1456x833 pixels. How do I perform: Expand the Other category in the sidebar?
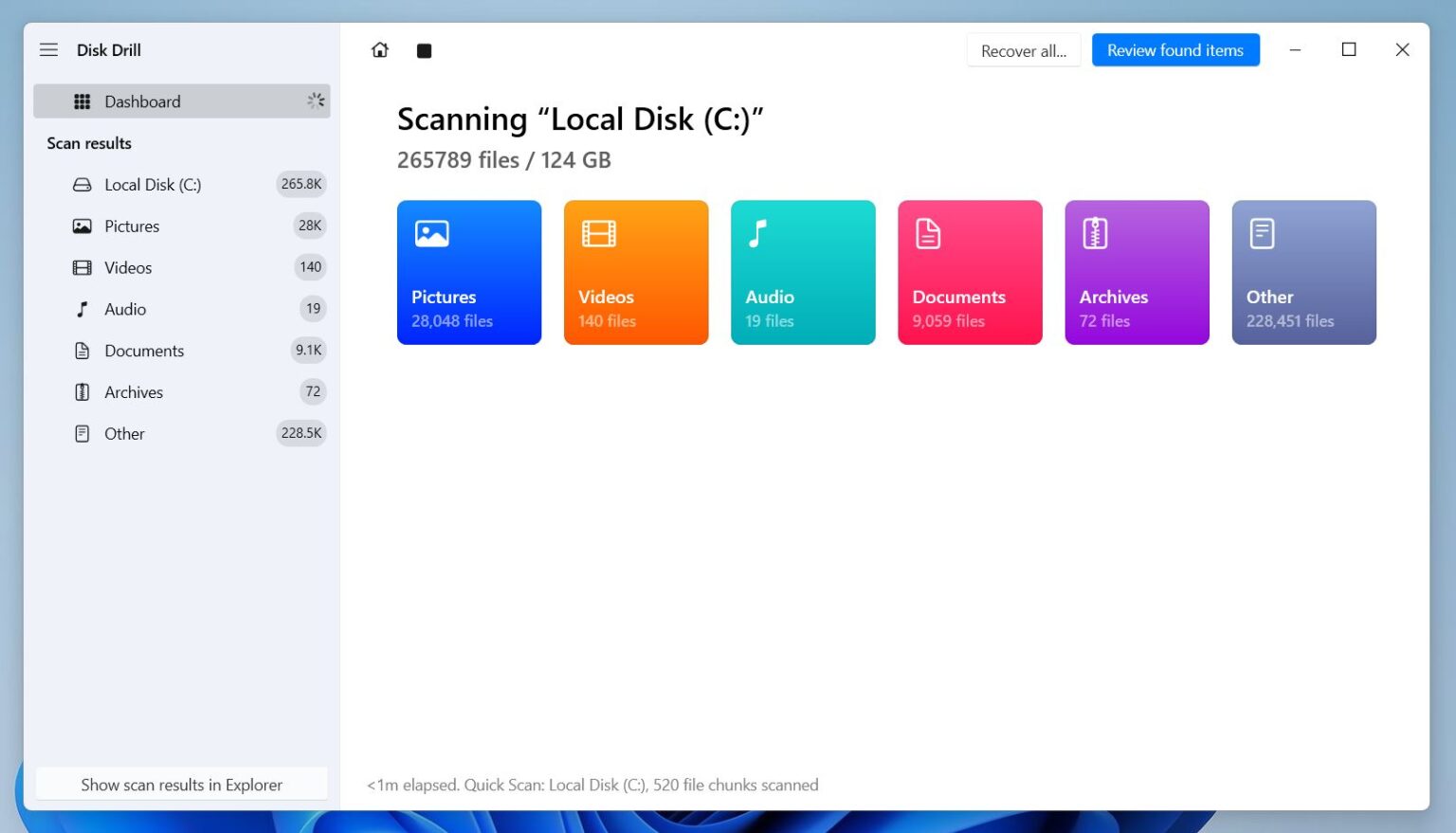tap(124, 433)
